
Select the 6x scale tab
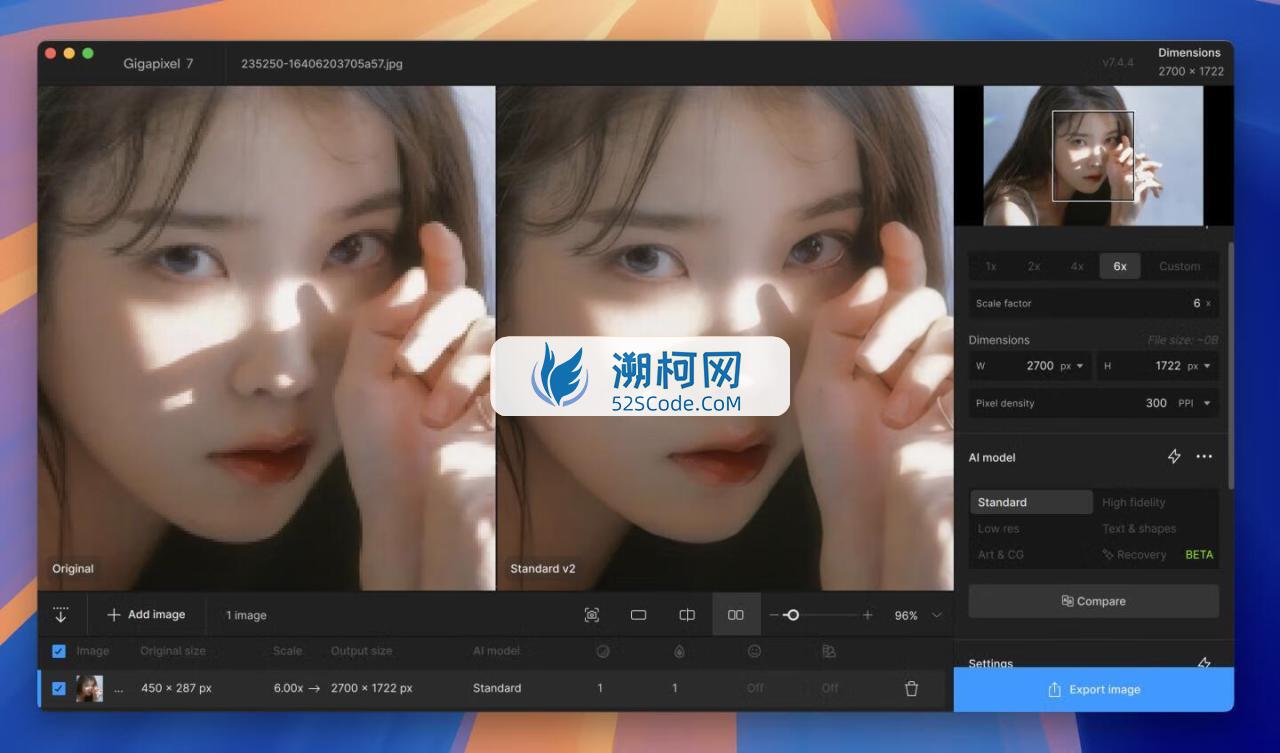click(x=1120, y=266)
